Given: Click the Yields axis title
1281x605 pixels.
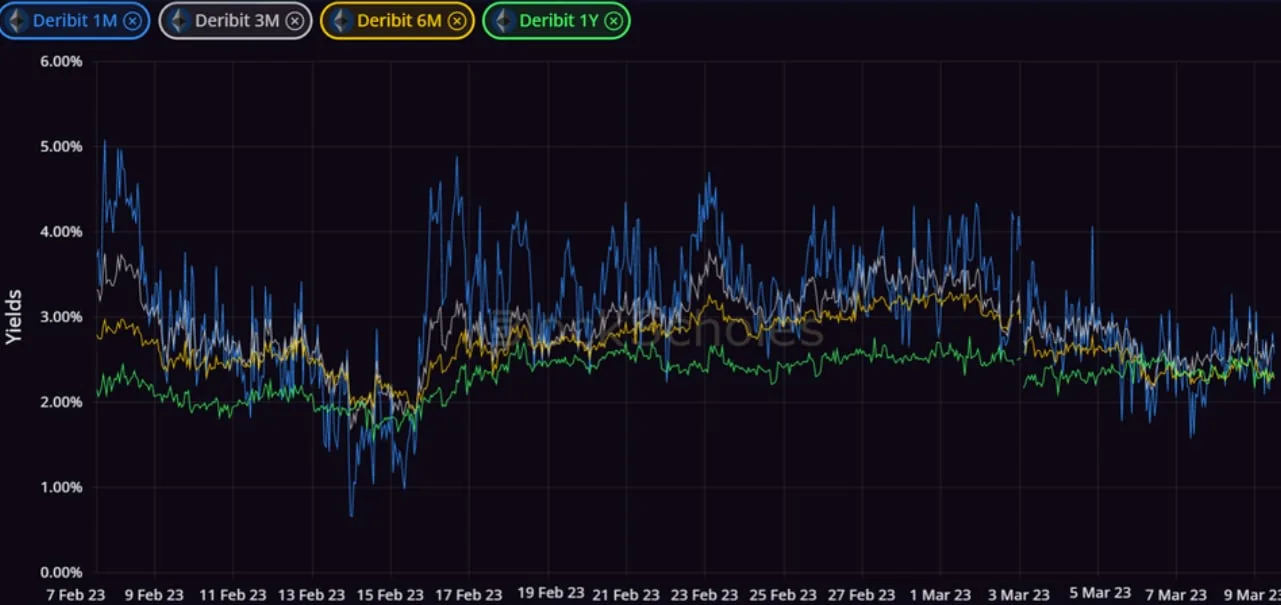Looking at the screenshot, I should [14, 318].
